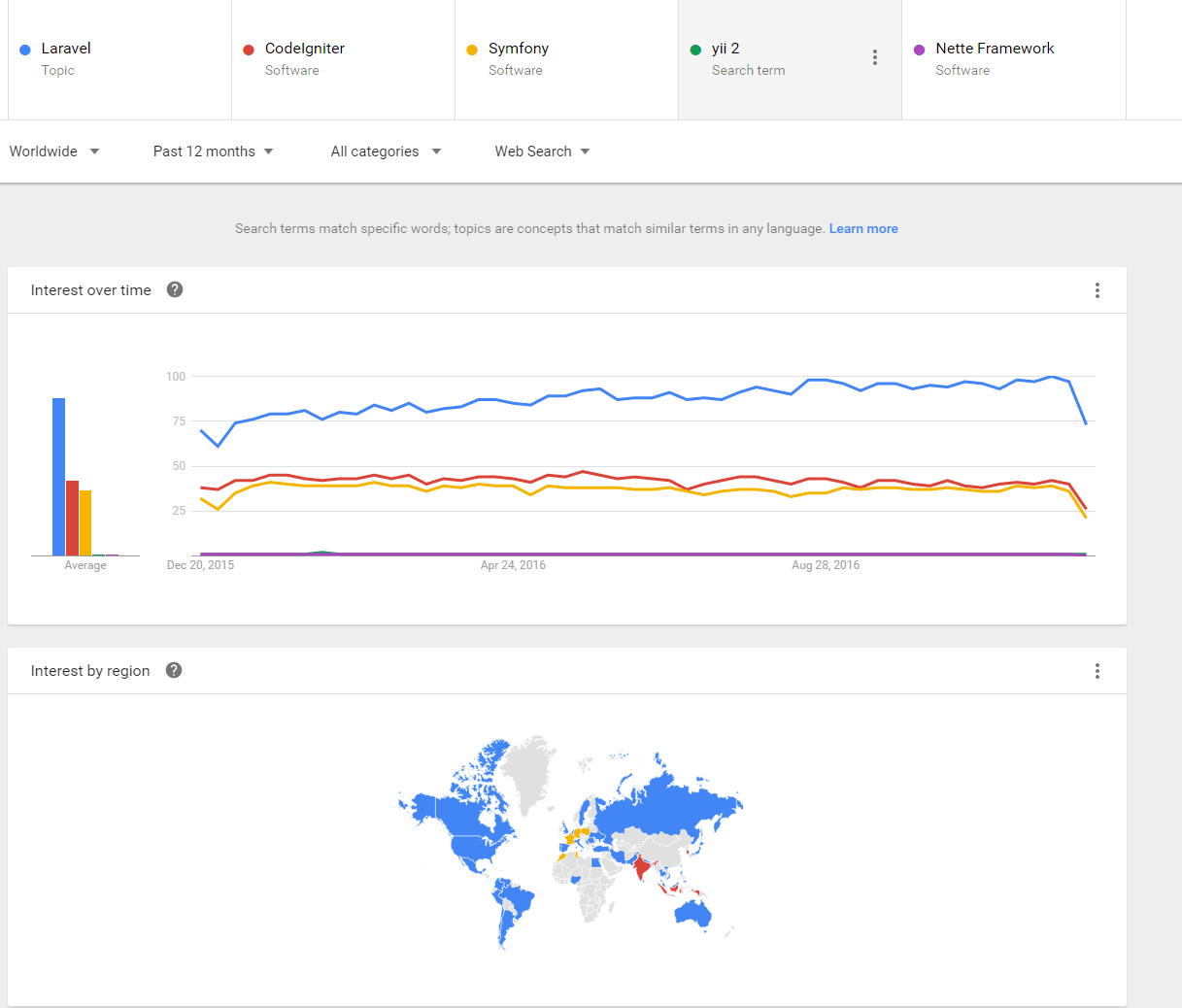Select the Nette Framework term
The height and width of the screenshot is (1008, 1182).
(x=1014, y=59)
